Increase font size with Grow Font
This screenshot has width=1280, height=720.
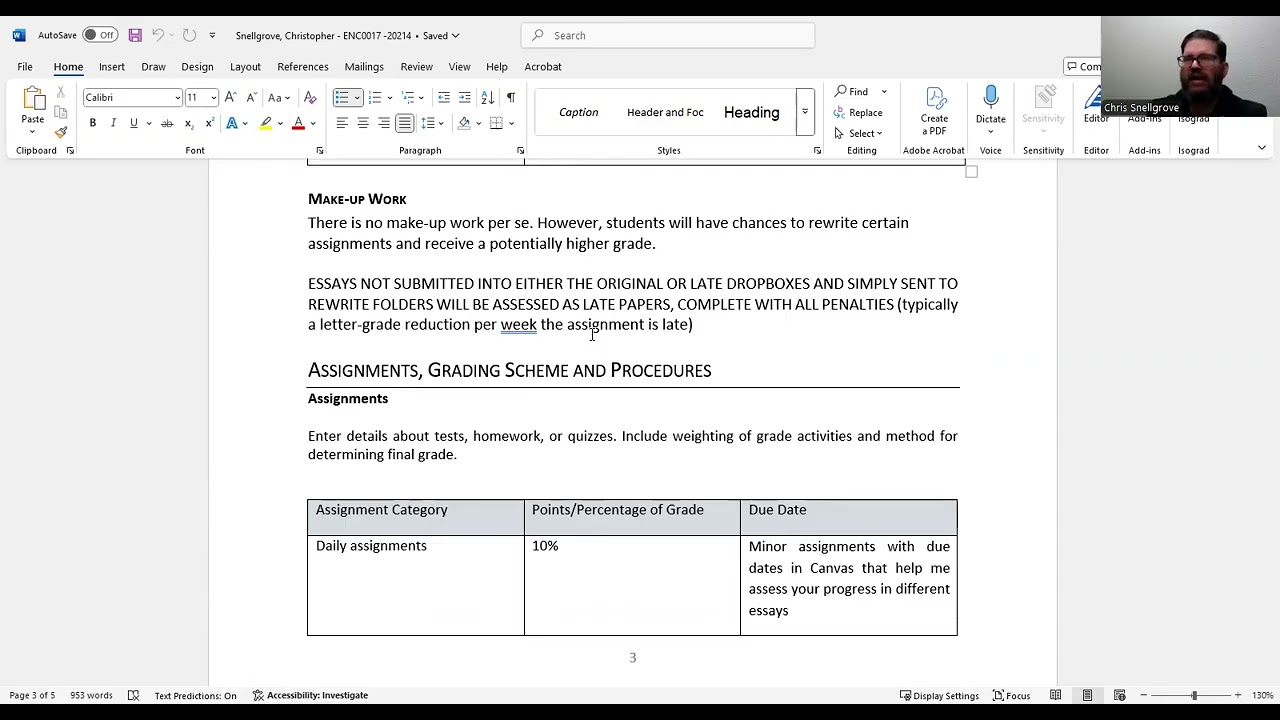(x=230, y=97)
